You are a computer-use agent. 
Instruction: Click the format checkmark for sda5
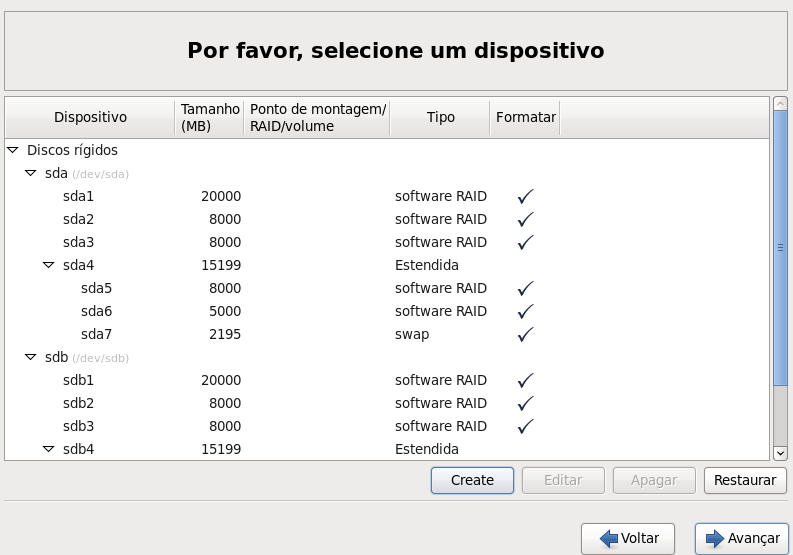coord(525,288)
